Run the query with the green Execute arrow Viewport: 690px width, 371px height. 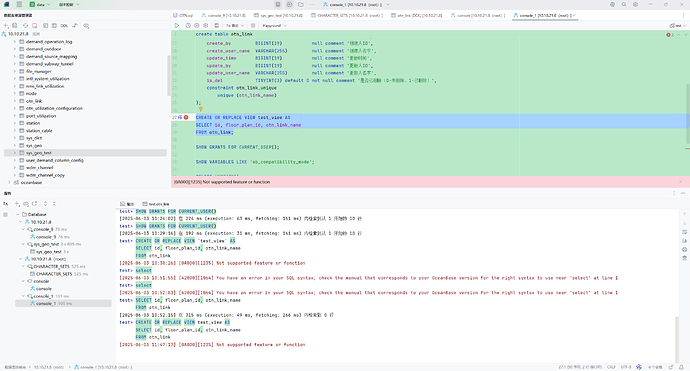coord(177,26)
